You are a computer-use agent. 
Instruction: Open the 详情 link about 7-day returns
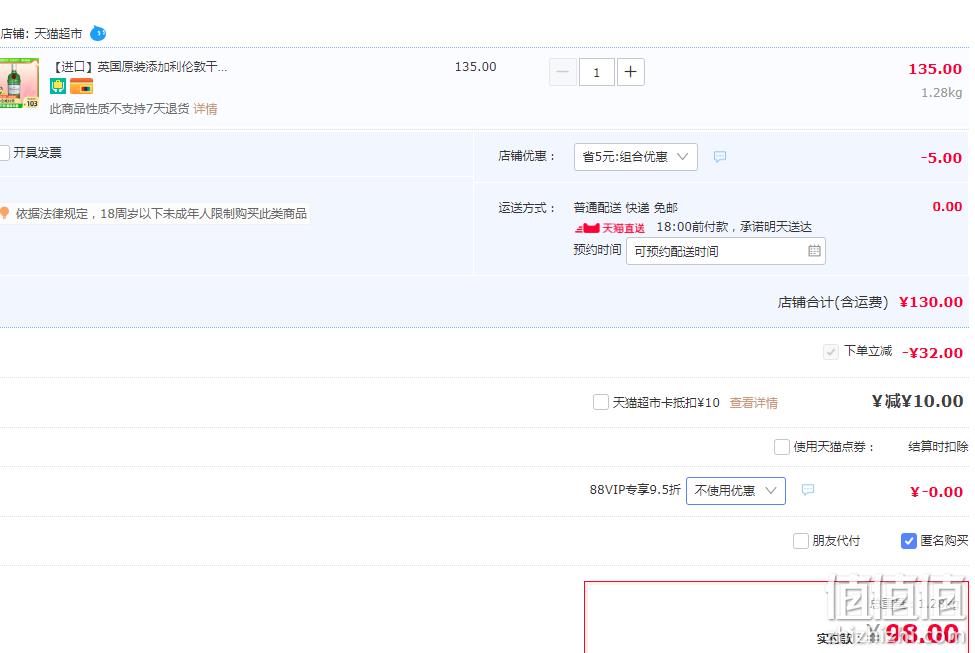[x=205, y=109]
